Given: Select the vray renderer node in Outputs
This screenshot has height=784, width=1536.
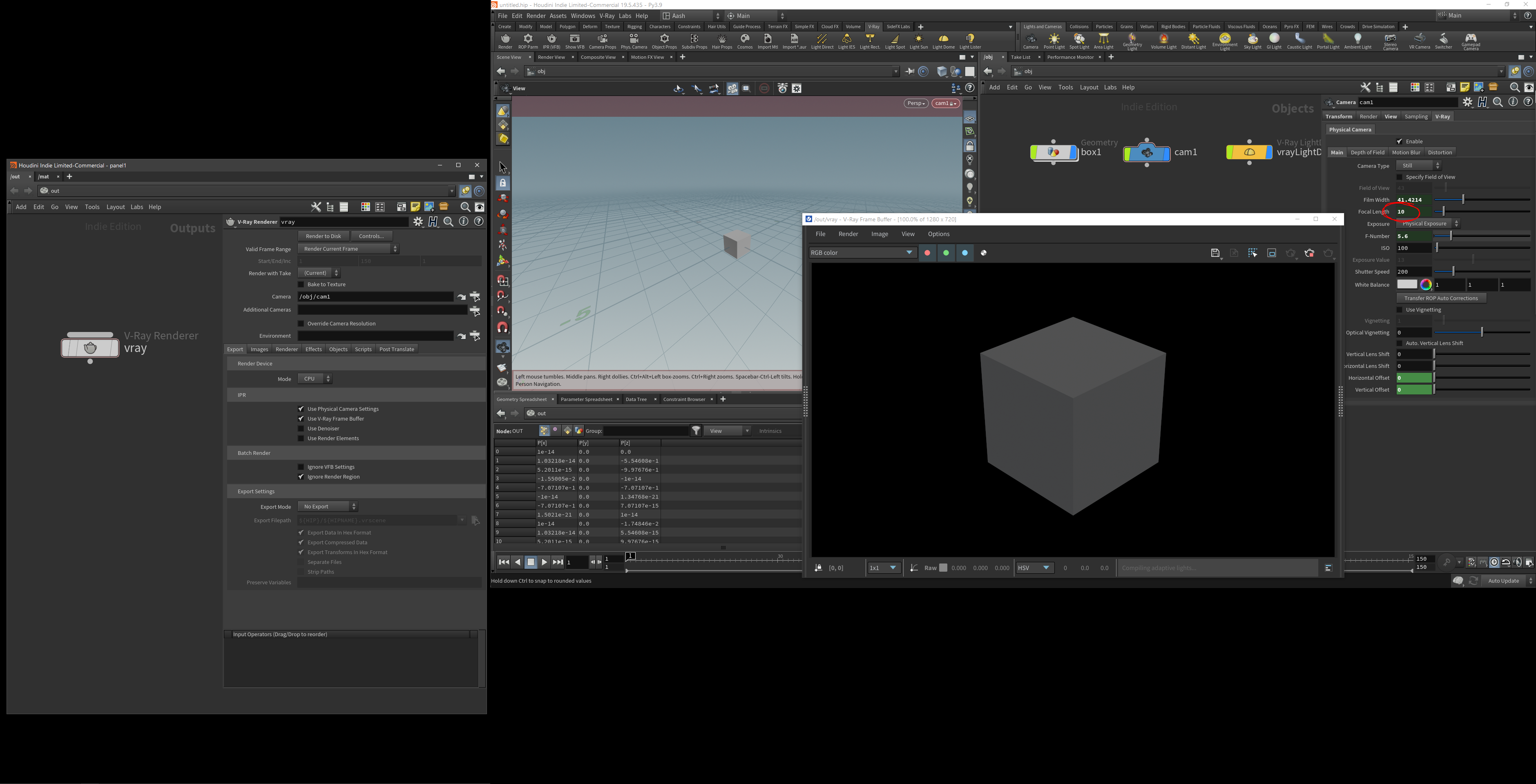Looking at the screenshot, I should 90,347.
